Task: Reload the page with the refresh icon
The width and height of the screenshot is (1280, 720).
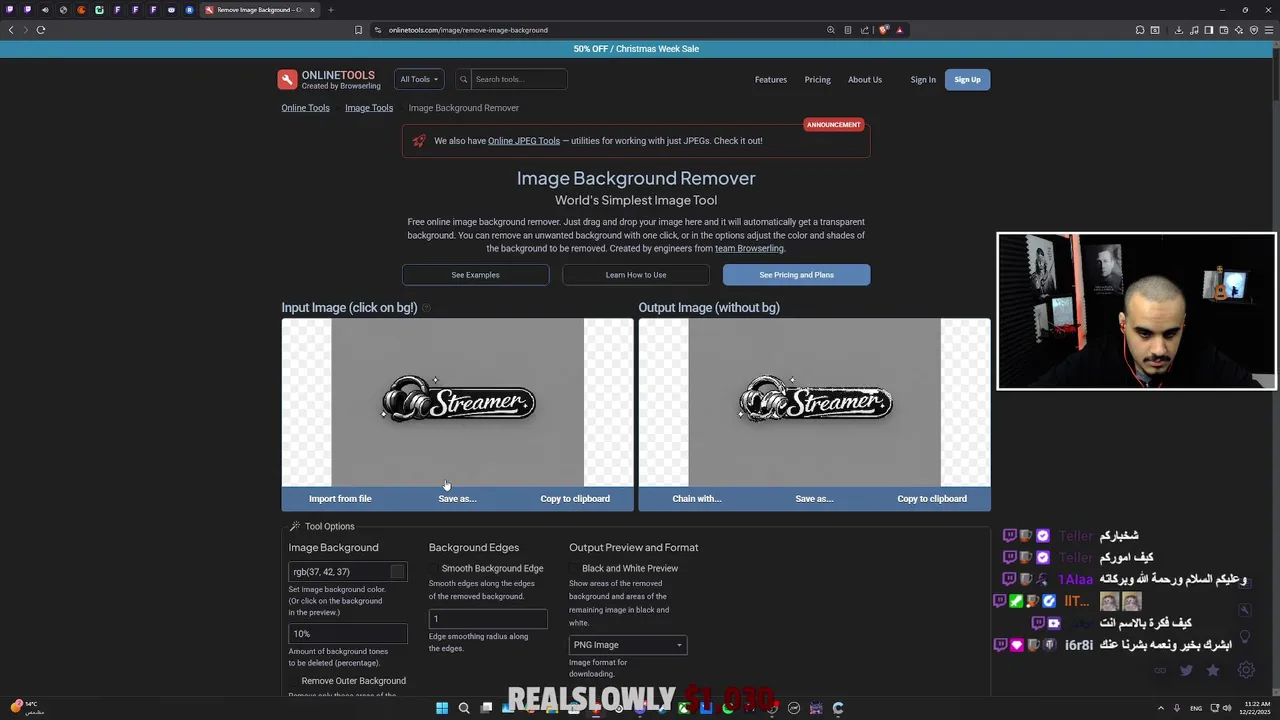Action: click(41, 30)
